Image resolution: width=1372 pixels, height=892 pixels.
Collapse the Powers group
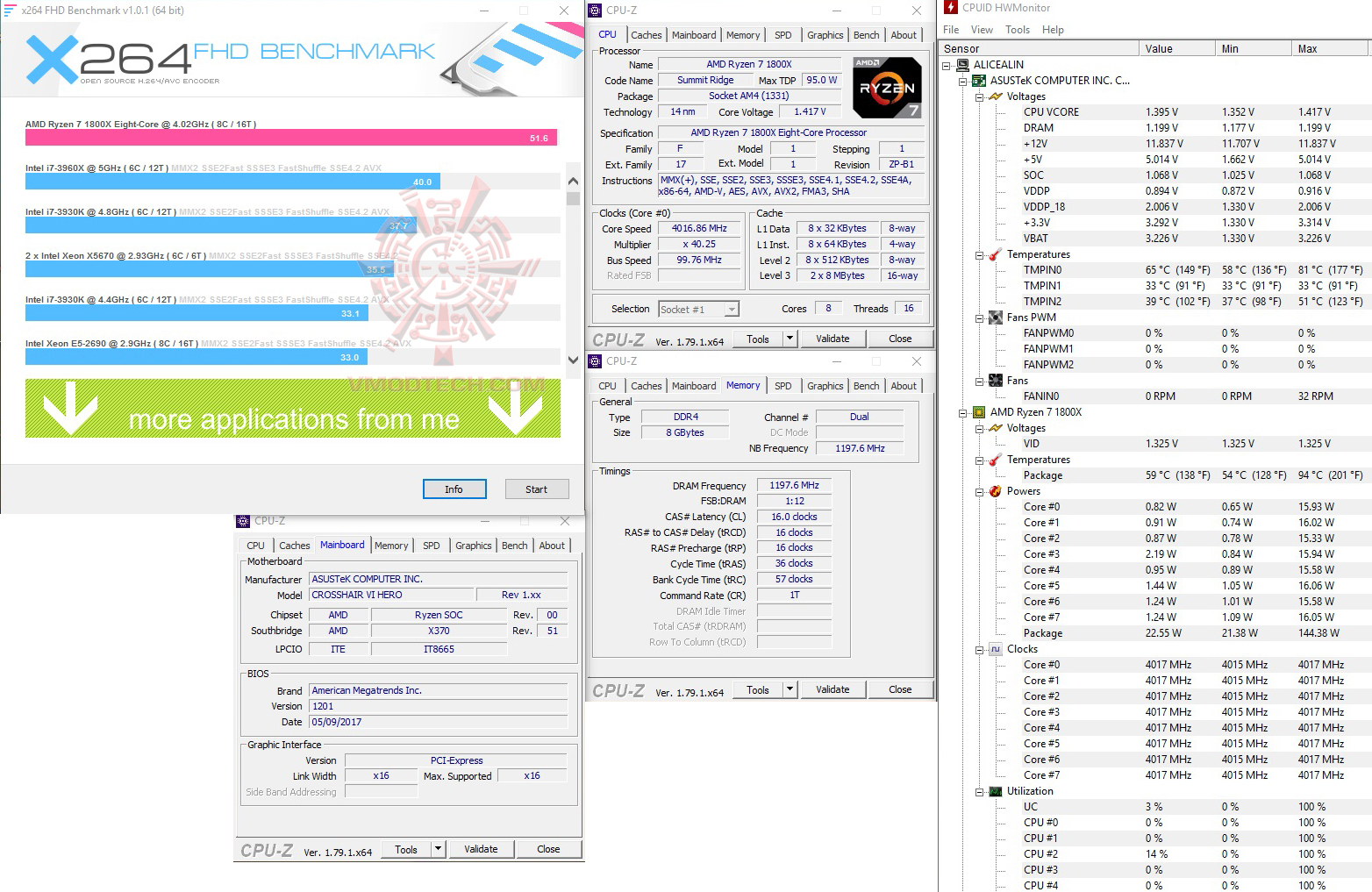tap(980, 492)
